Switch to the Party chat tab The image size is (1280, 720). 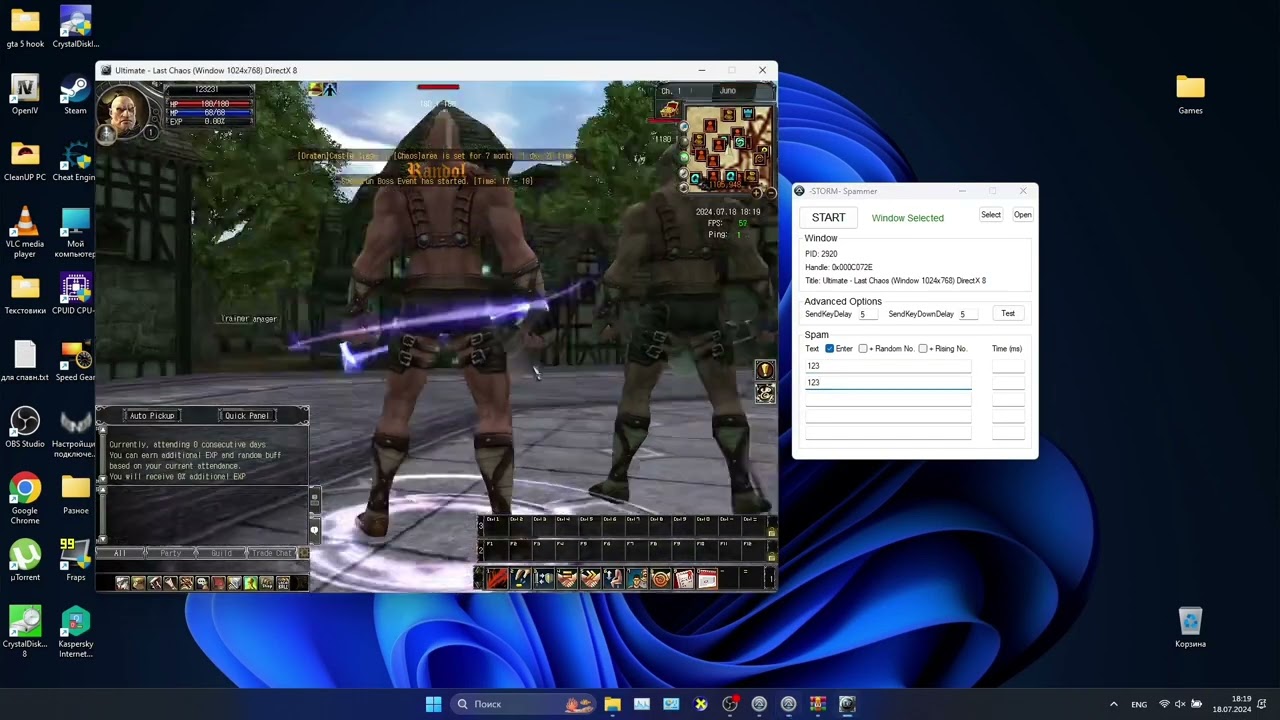pos(171,553)
